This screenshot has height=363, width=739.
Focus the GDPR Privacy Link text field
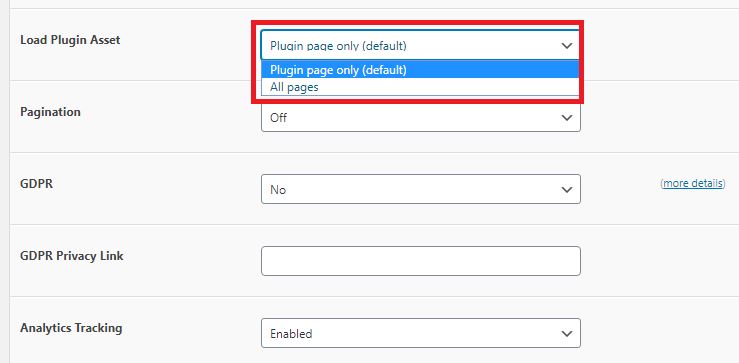point(421,261)
